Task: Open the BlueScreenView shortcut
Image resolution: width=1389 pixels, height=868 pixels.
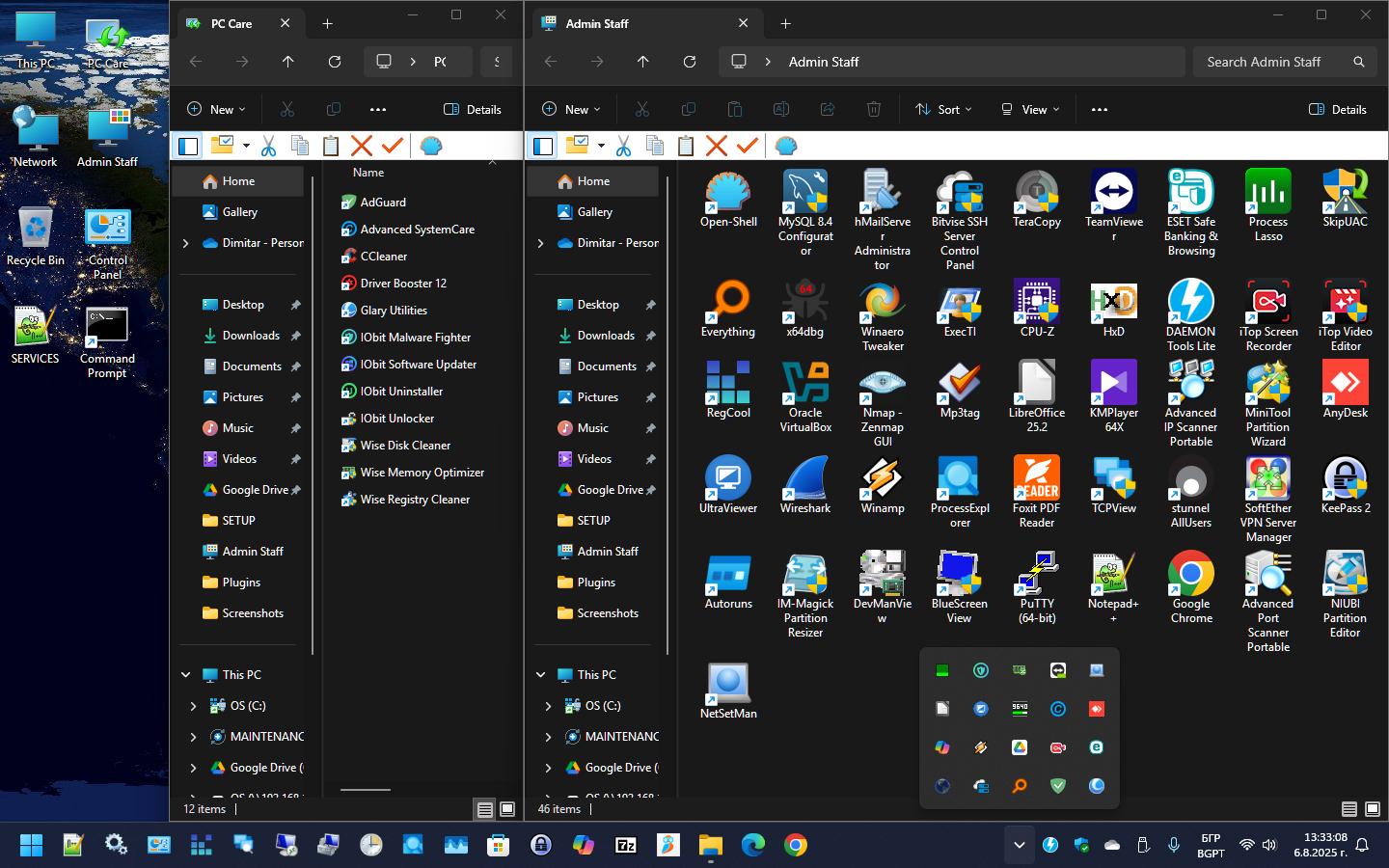Action: (x=959, y=587)
